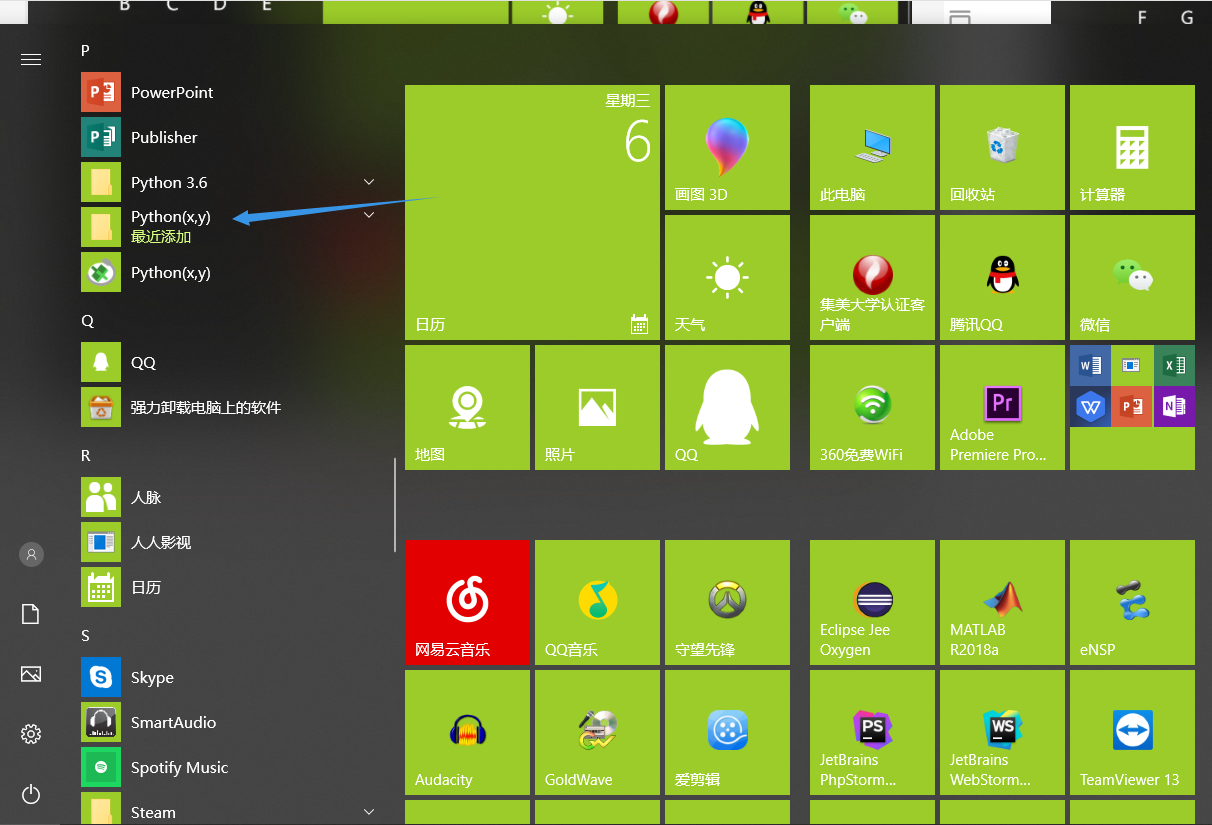
Task: Open Excel in the Office tile folder
Action: (1174, 365)
